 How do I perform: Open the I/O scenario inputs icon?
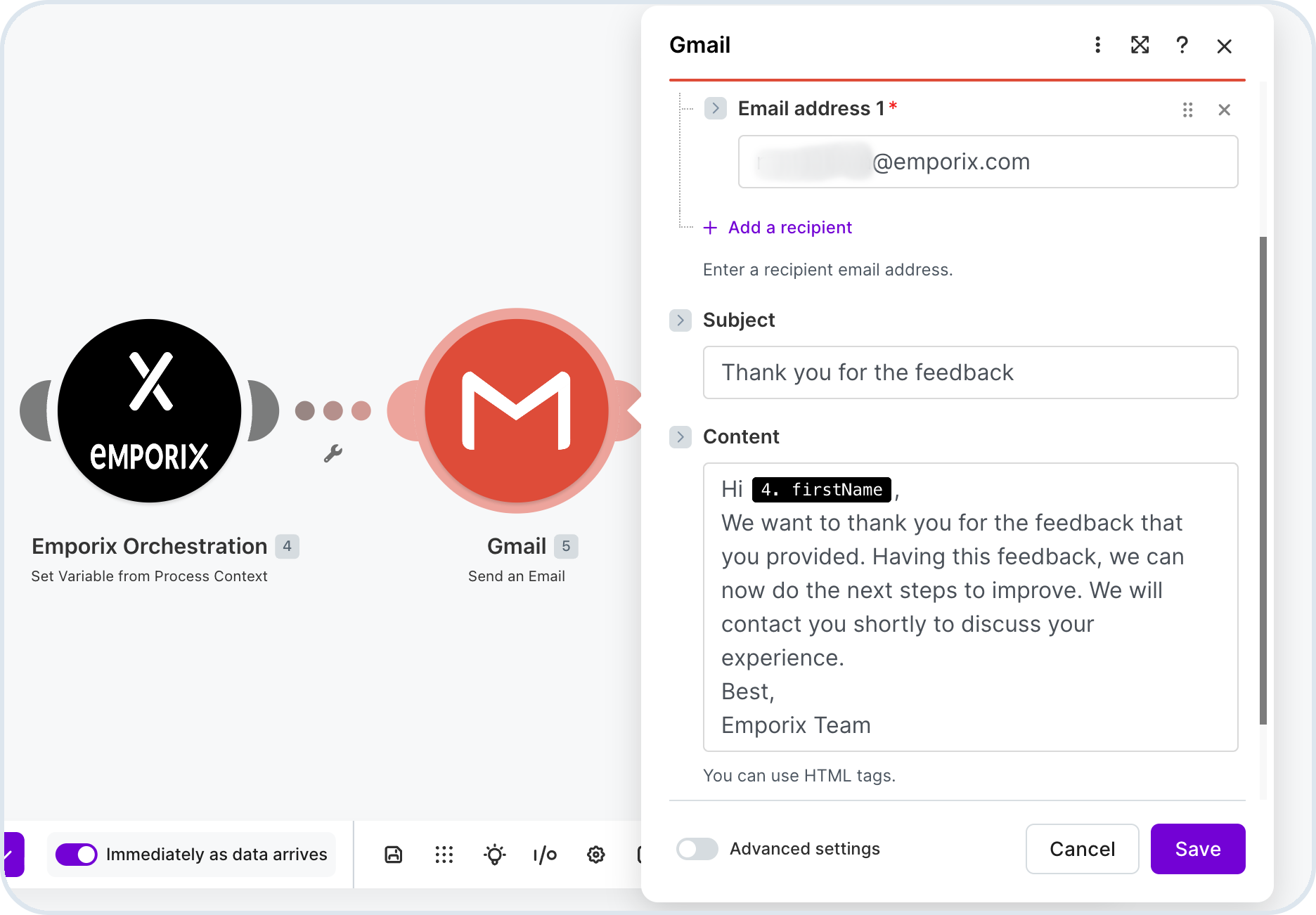coord(545,855)
